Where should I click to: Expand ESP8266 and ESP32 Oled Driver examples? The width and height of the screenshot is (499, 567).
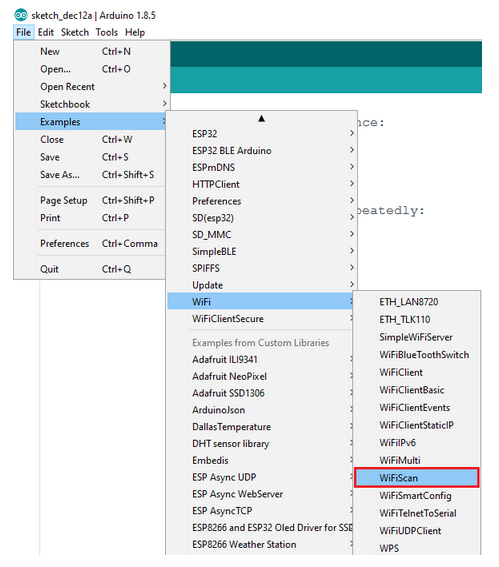click(x=260, y=528)
